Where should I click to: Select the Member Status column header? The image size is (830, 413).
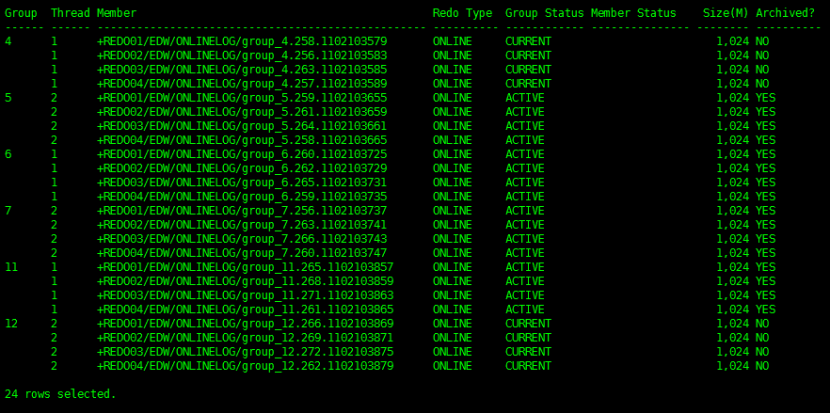[x=634, y=13]
